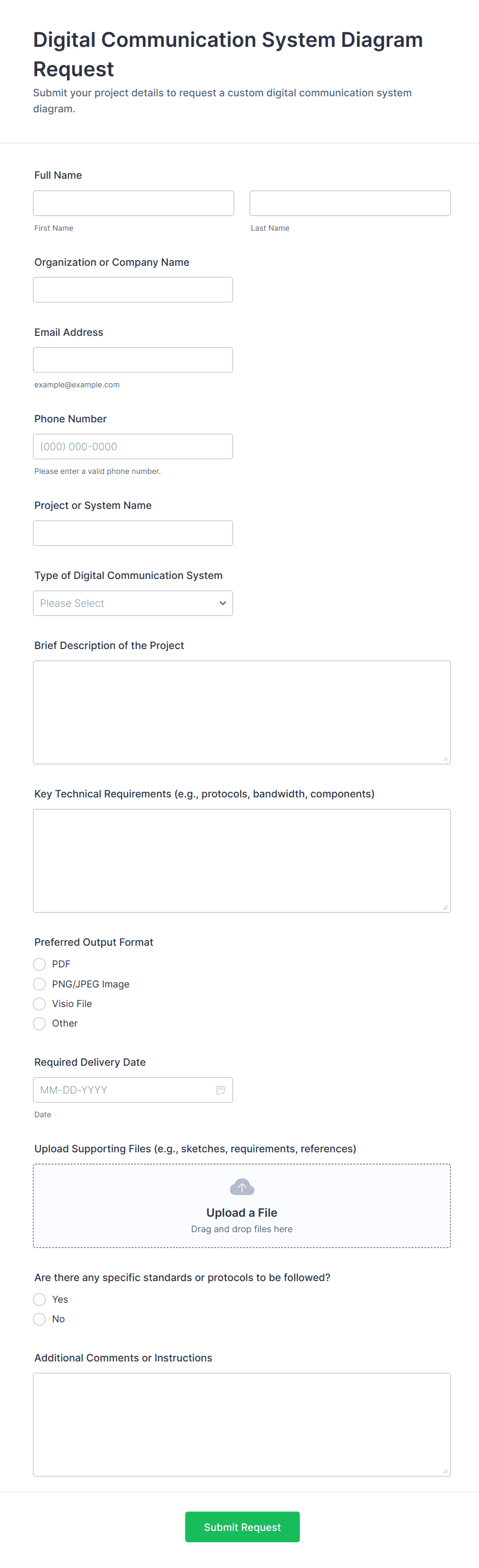Select PDF as preferred output format
This screenshot has width=479, height=1568.
[39, 964]
